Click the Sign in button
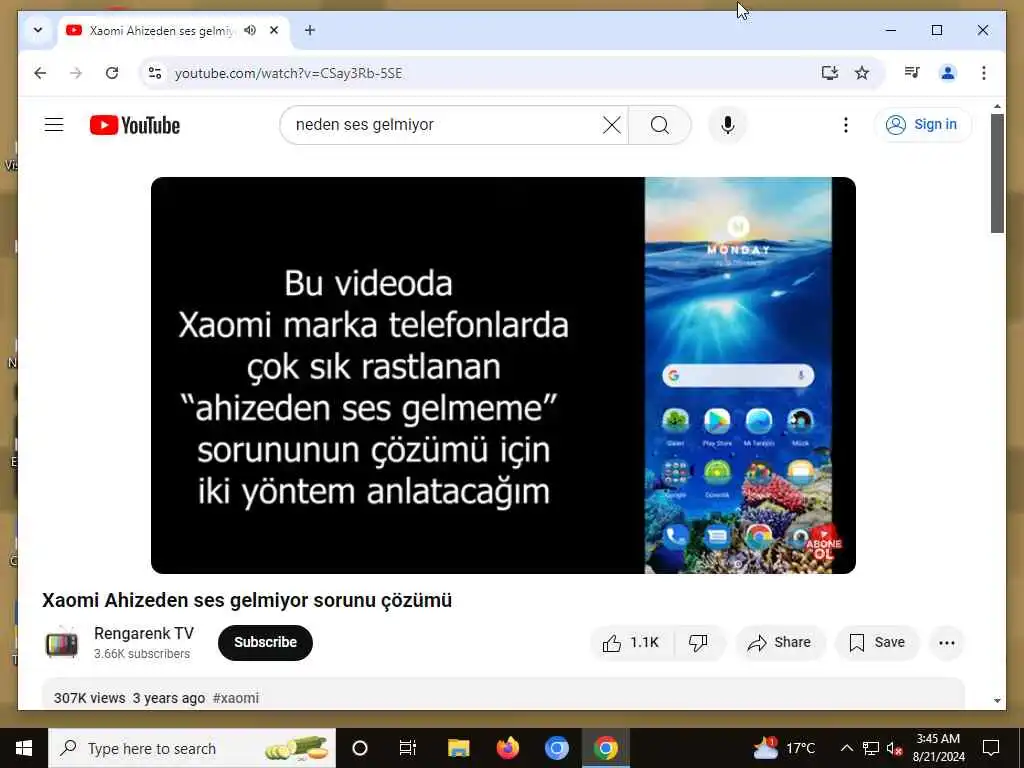The height and width of the screenshot is (768, 1024). click(923, 125)
